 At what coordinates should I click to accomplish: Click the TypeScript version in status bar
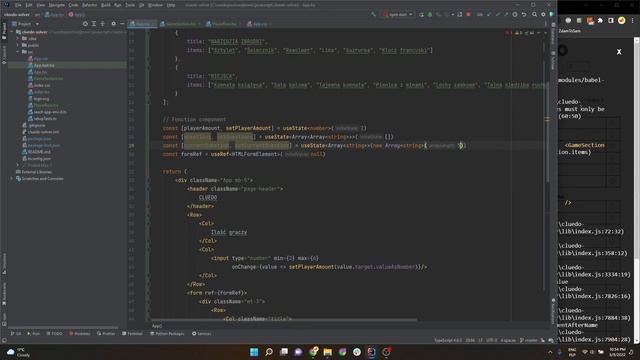point(447,340)
